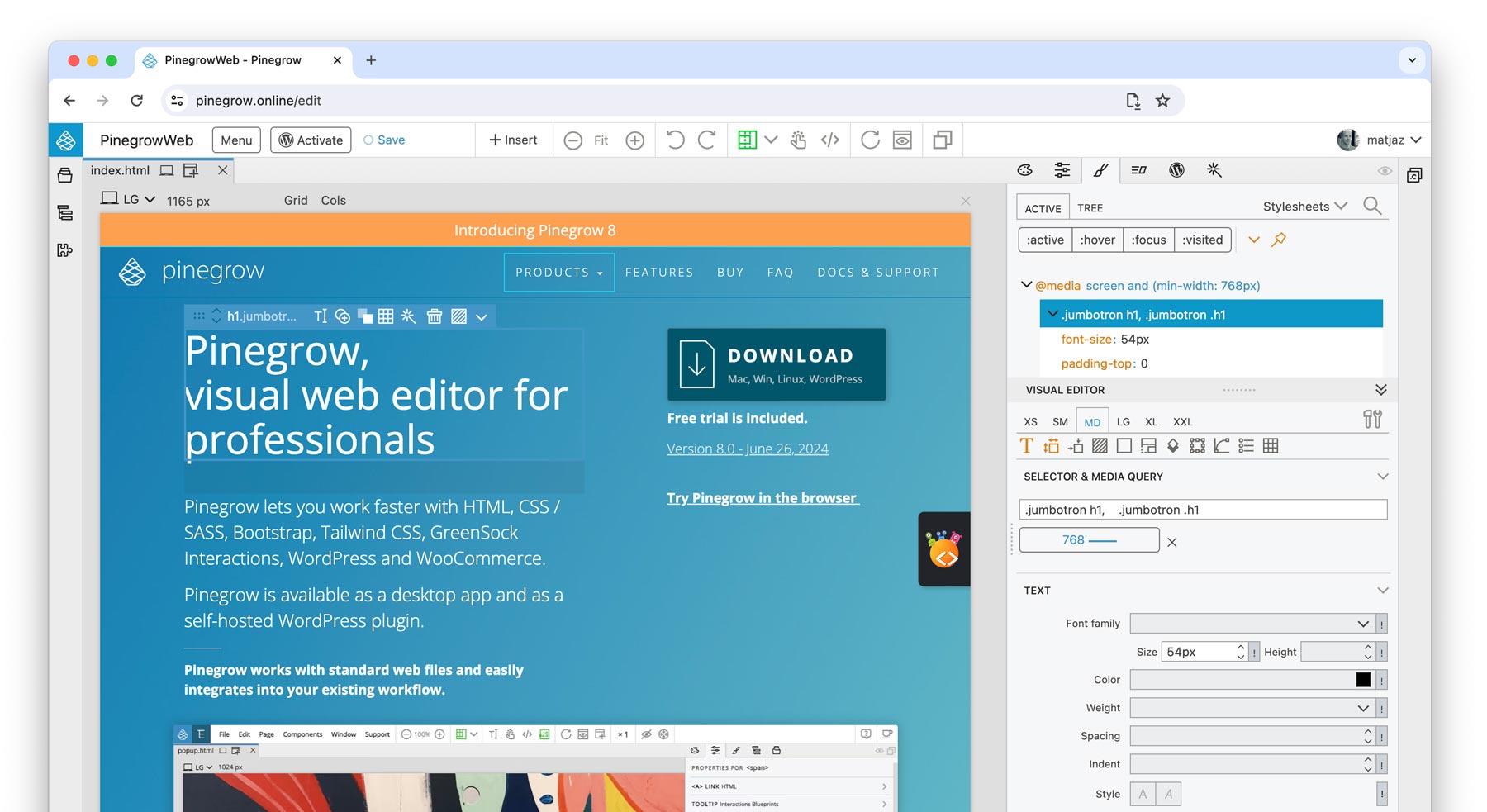The image size is (1487, 812).
Task: Click the 768 media query range control
Action: (x=1090, y=540)
